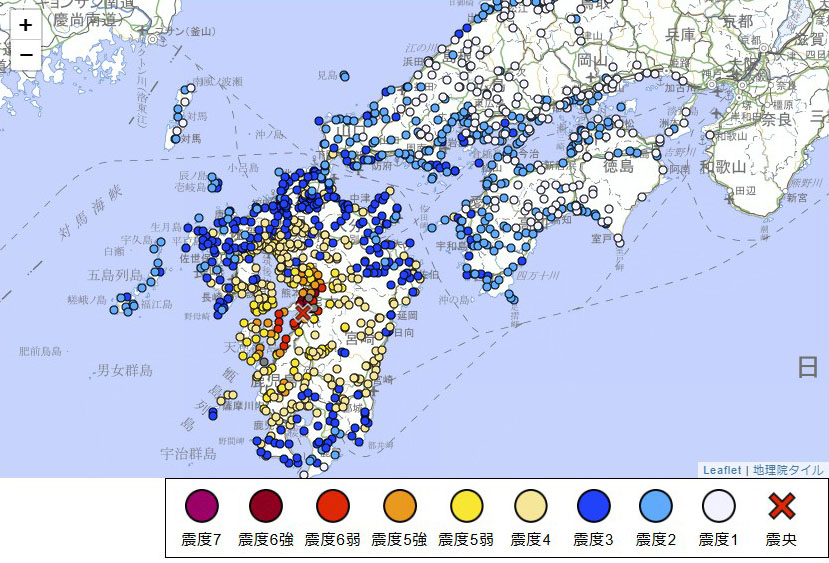The height and width of the screenshot is (563, 829).
Task: Click the 岡山 prefecture label
Action: coord(592,60)
